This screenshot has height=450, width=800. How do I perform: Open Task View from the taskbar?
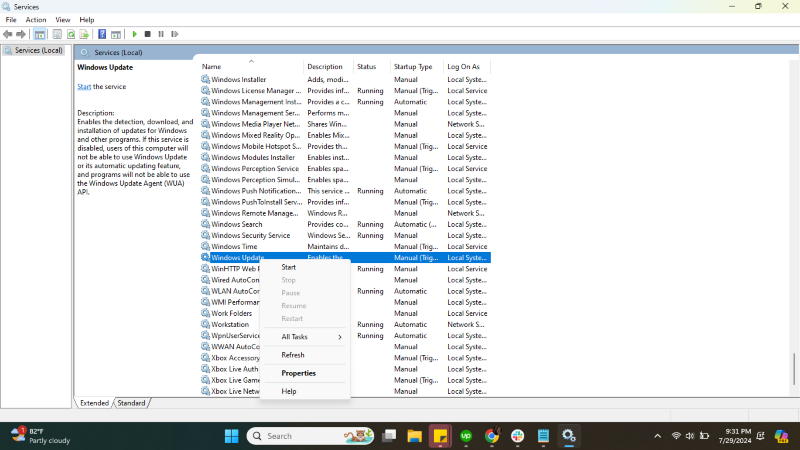tap(389, 436)
